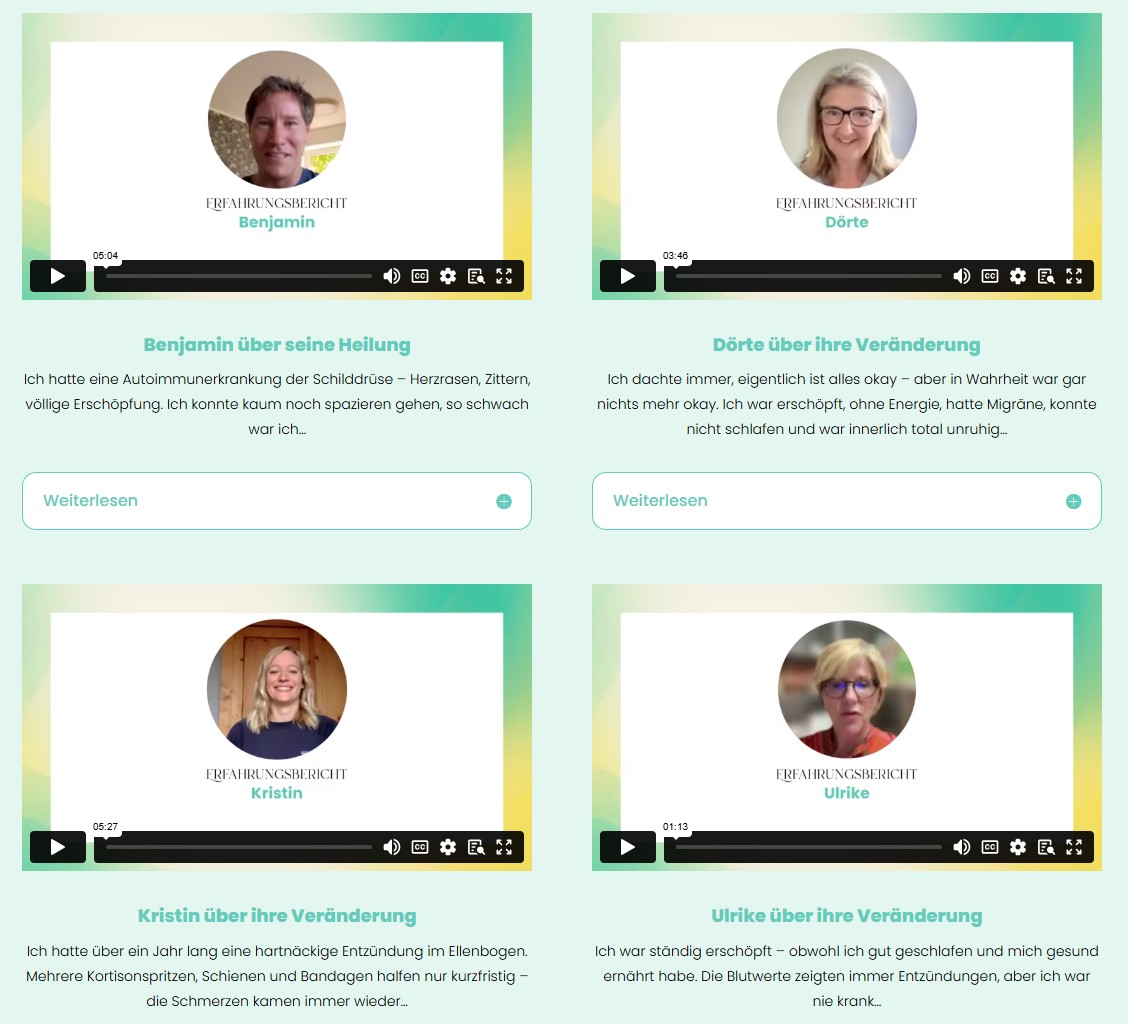
Task: Expand Weiterlesen under Benjamin's story
Action: point(277,501)
